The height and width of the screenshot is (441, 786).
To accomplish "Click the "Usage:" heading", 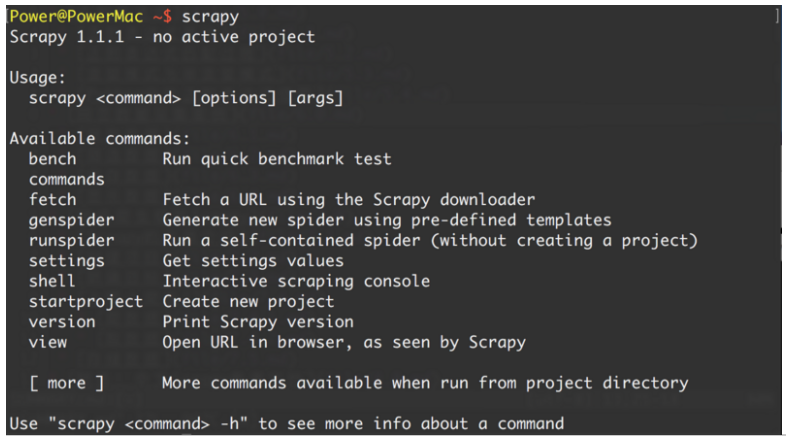I will point(37,77).
